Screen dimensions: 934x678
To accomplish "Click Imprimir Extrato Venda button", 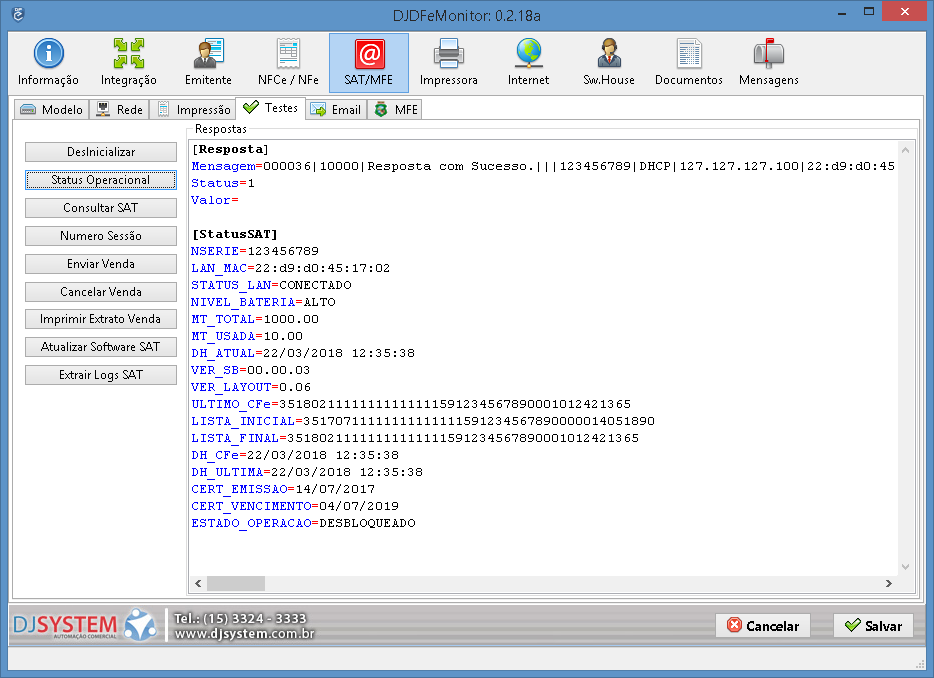I will [x=101, y=319].
